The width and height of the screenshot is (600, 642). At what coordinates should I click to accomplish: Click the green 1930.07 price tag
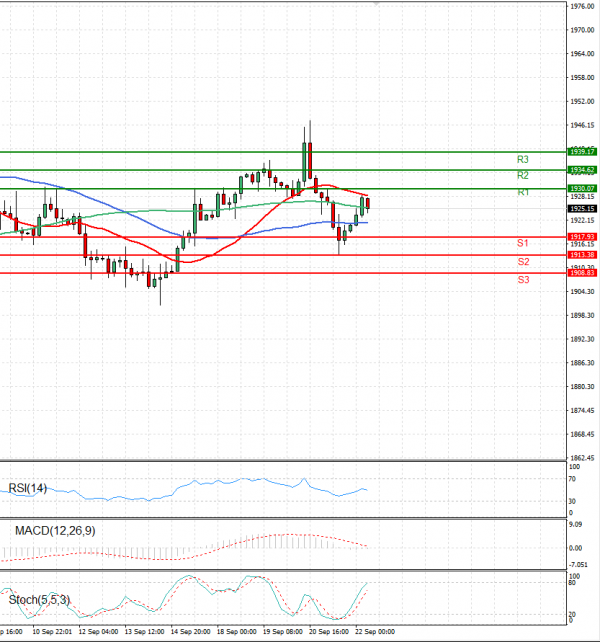point(582,188)
